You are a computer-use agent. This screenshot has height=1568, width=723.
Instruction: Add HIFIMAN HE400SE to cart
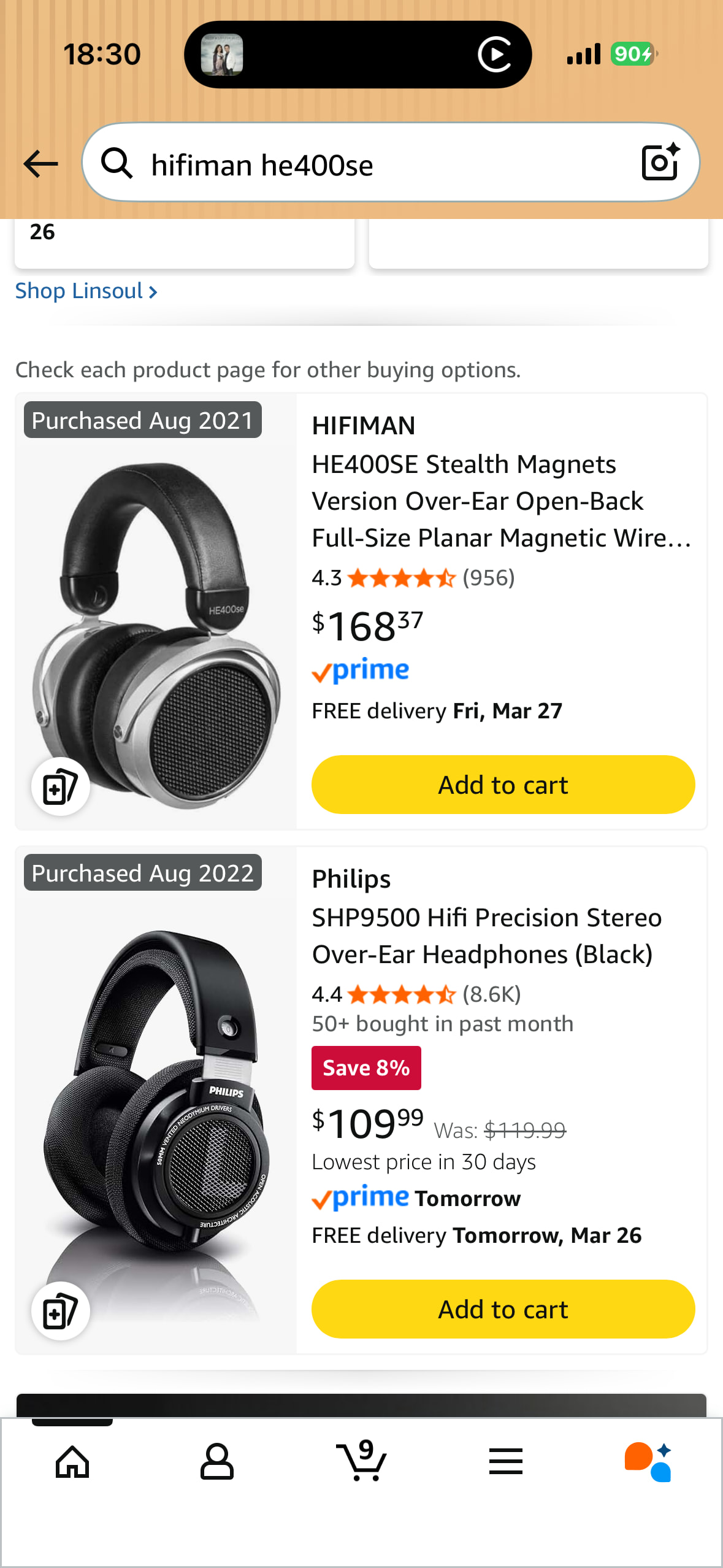pos(503,785)
